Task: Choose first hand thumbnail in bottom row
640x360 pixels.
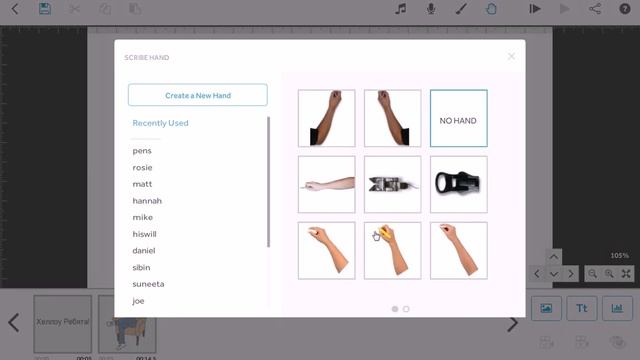Action: [x=327, y=251]
